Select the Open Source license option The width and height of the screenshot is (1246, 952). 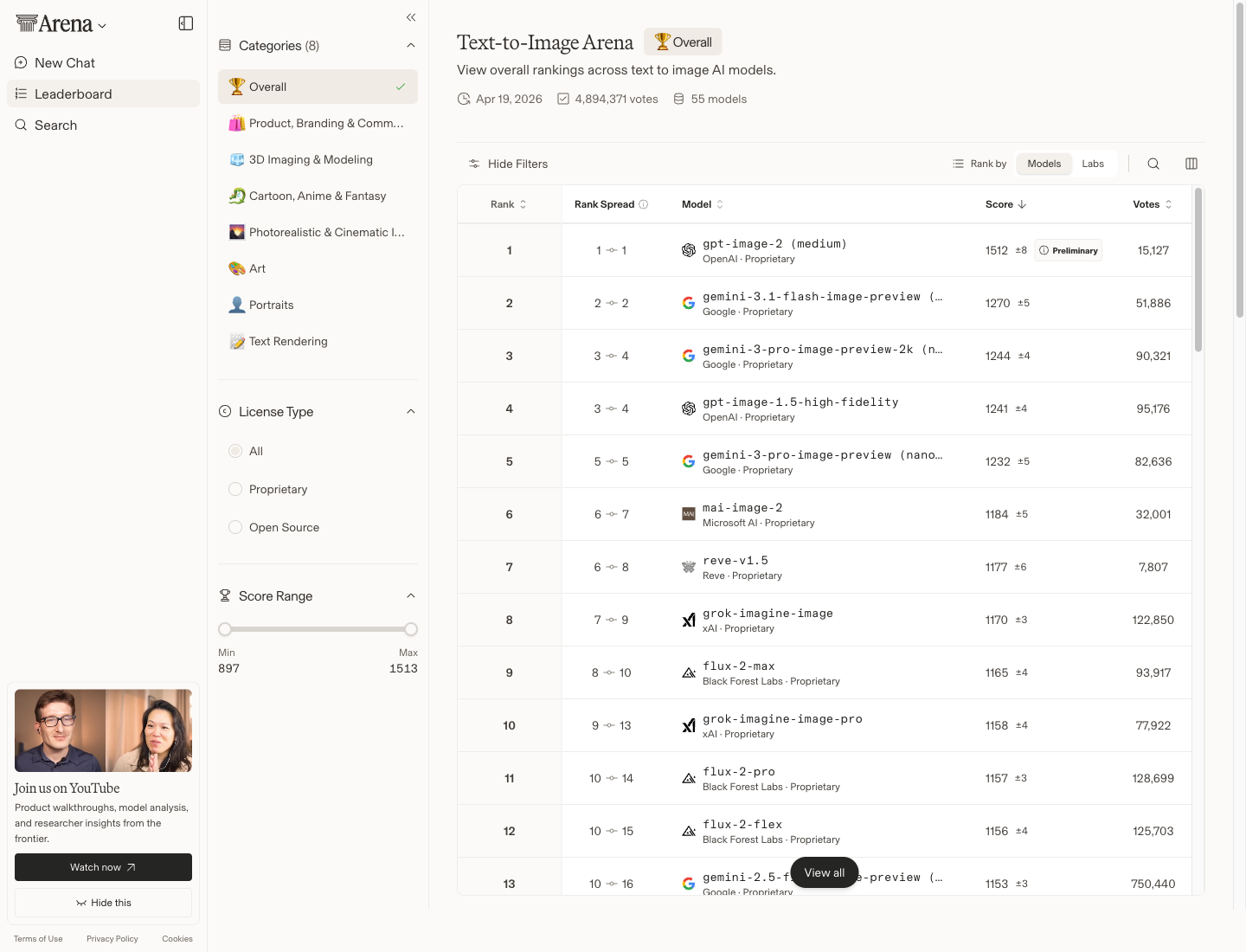coord(235,527)
